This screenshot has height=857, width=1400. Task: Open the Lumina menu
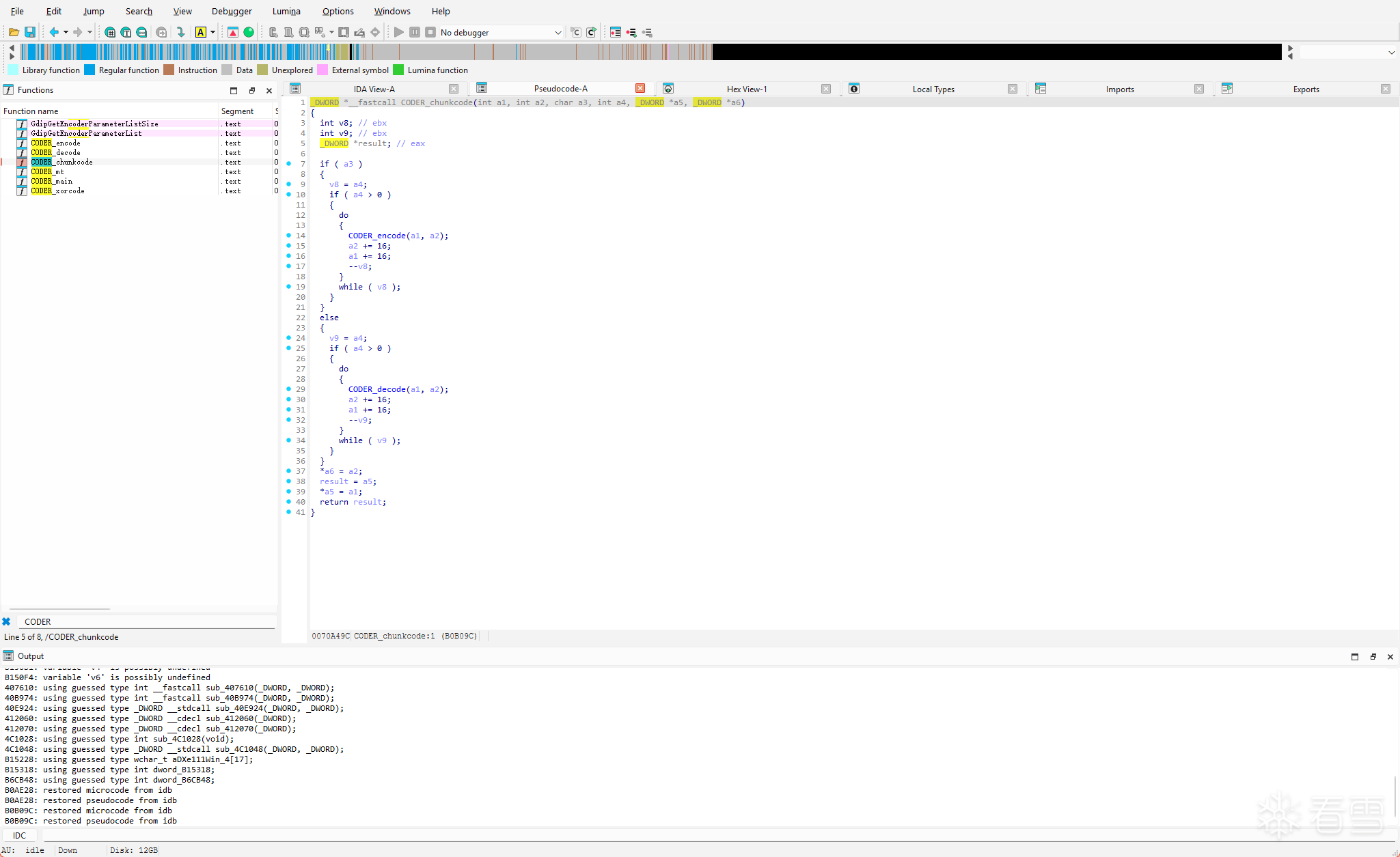pos(286,11)
